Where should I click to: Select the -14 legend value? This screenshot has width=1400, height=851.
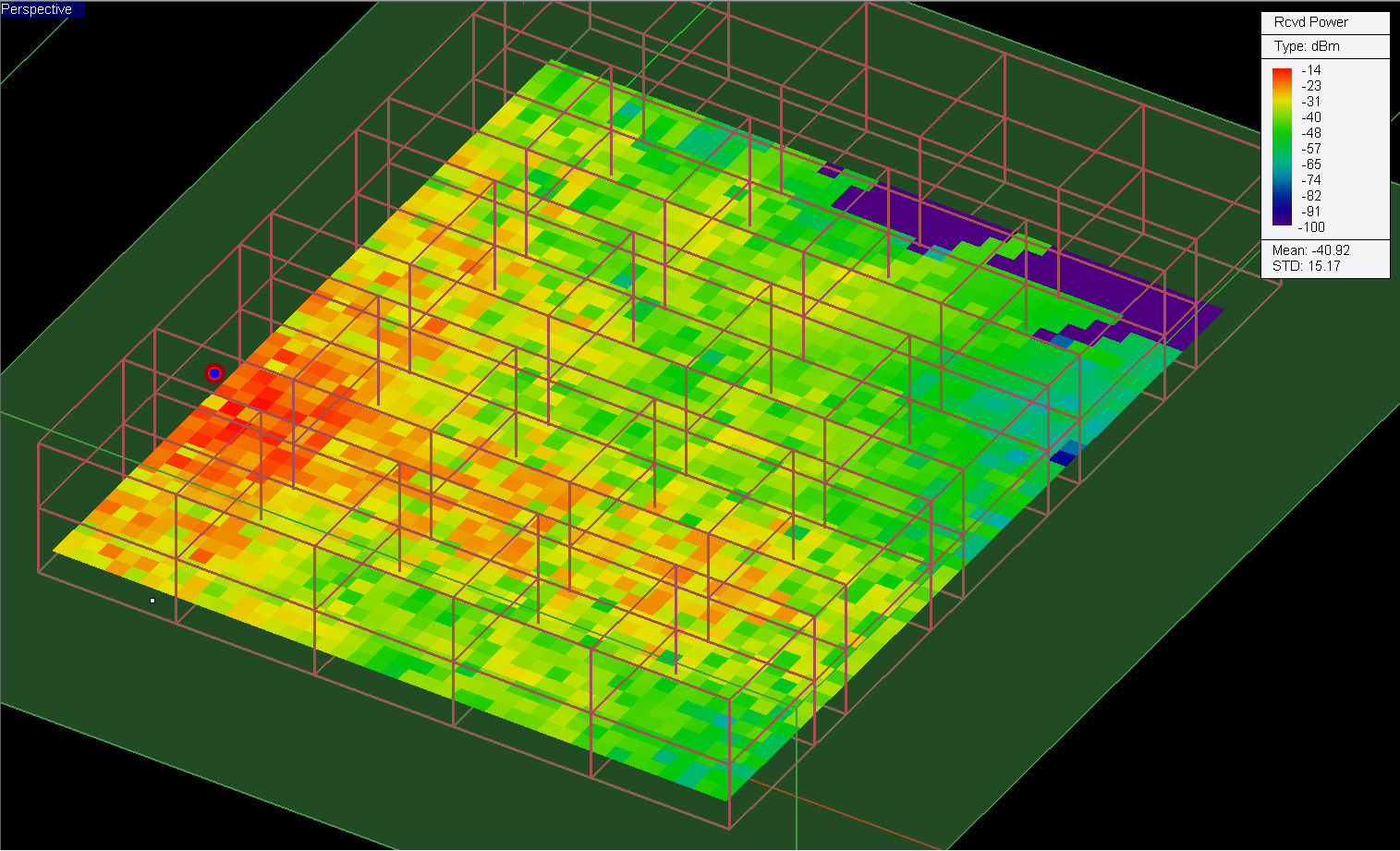tap(1311, 70)
